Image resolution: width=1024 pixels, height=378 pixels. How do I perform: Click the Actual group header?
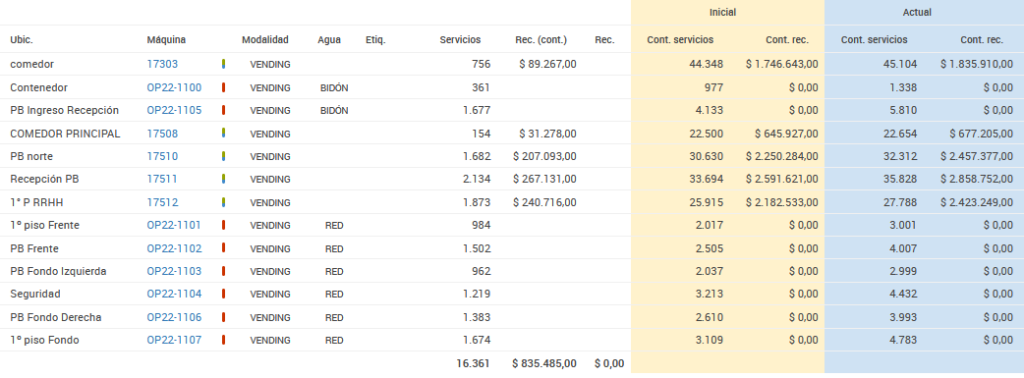pos(917,12)
